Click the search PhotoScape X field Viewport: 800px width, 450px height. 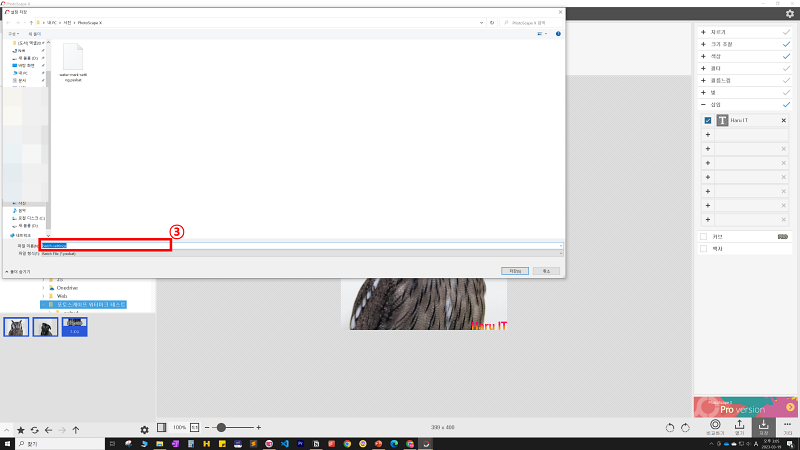coord(532,22)
